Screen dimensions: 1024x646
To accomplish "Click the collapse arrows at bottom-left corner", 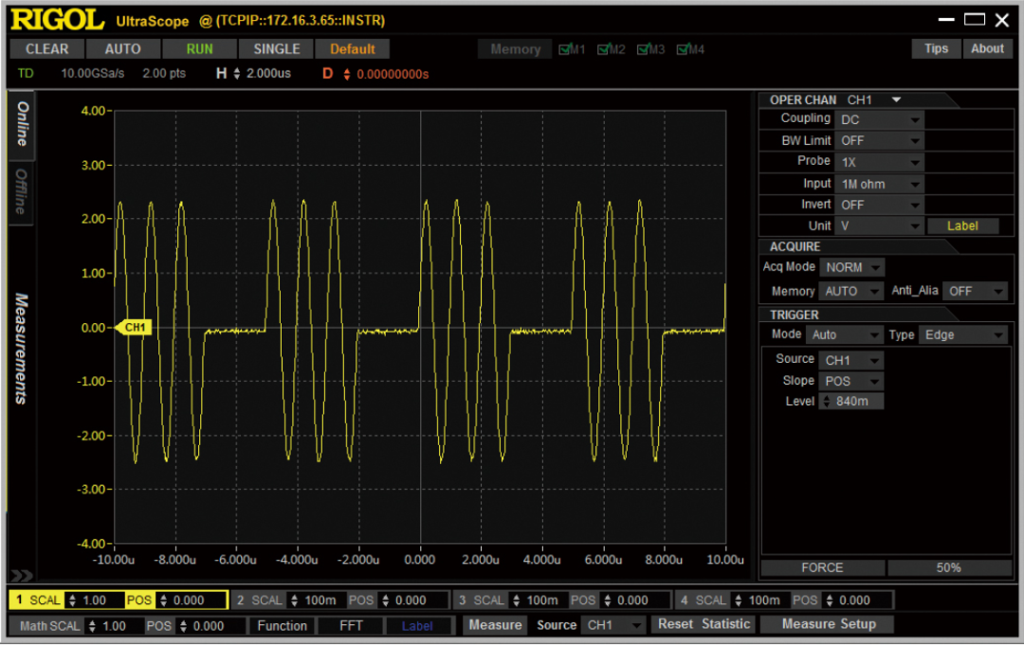I will pyautogui.click(x=21, y=575).
